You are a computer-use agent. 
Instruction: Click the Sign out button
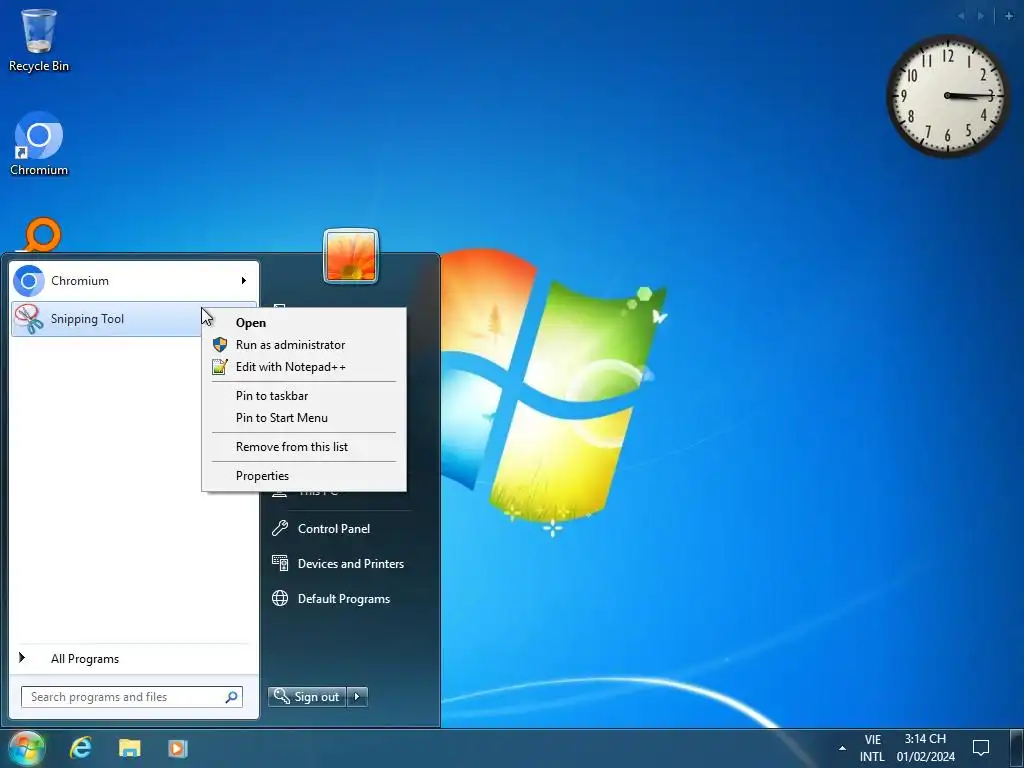coord(307,697)
